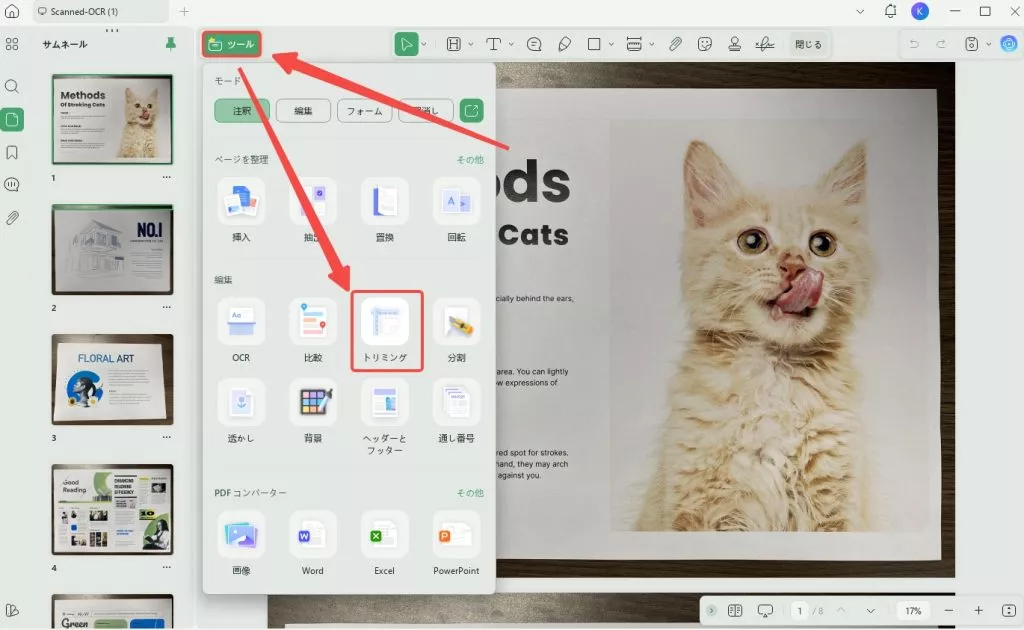Zoom in with plus button
The image size is (1024, 630).
click(x=978, y=611)
